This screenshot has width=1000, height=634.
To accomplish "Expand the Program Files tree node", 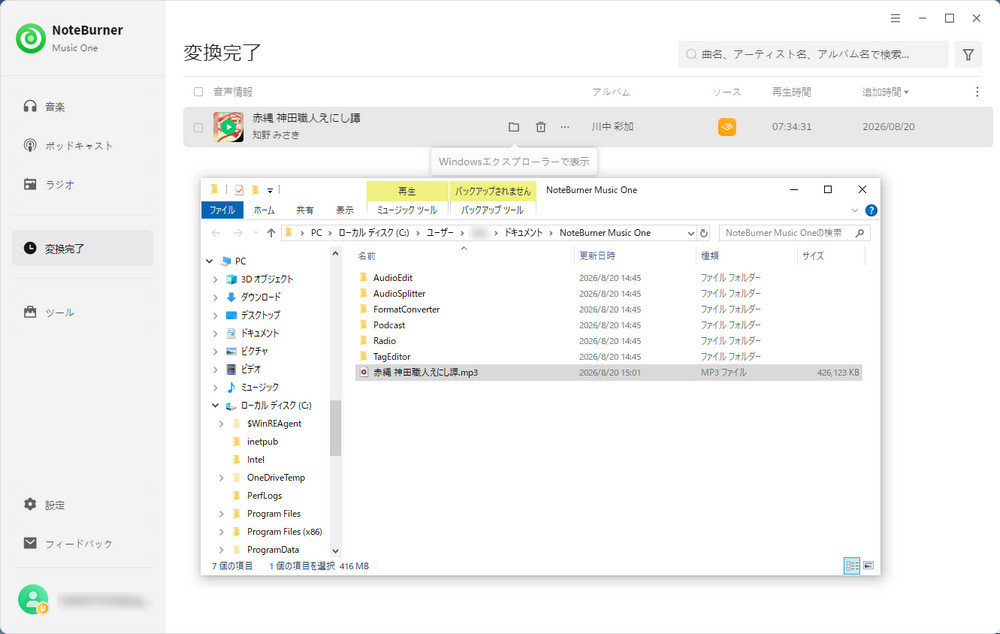I will pos(221,513).
